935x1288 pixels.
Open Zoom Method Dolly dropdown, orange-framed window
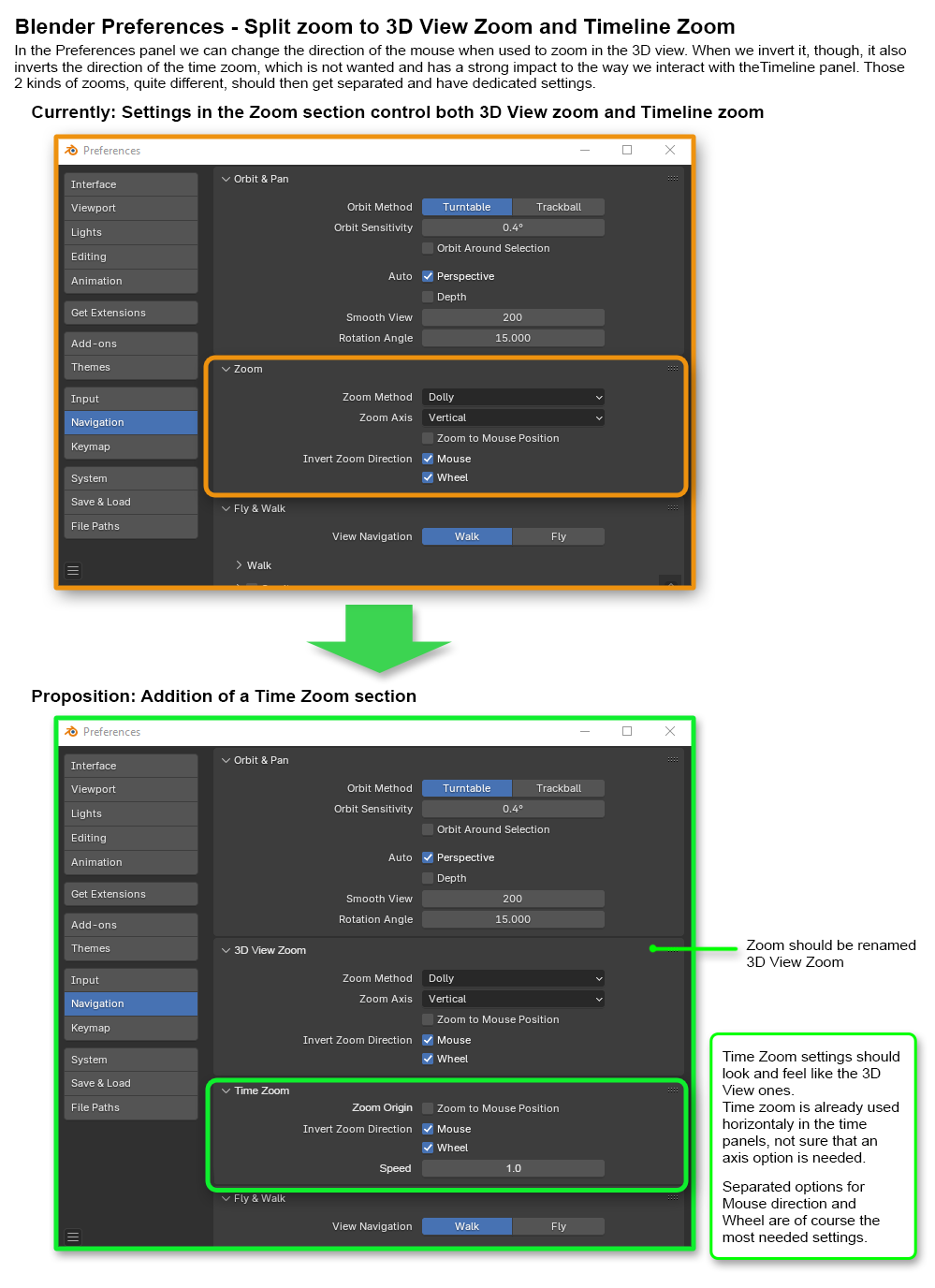[x=513, y=397]
